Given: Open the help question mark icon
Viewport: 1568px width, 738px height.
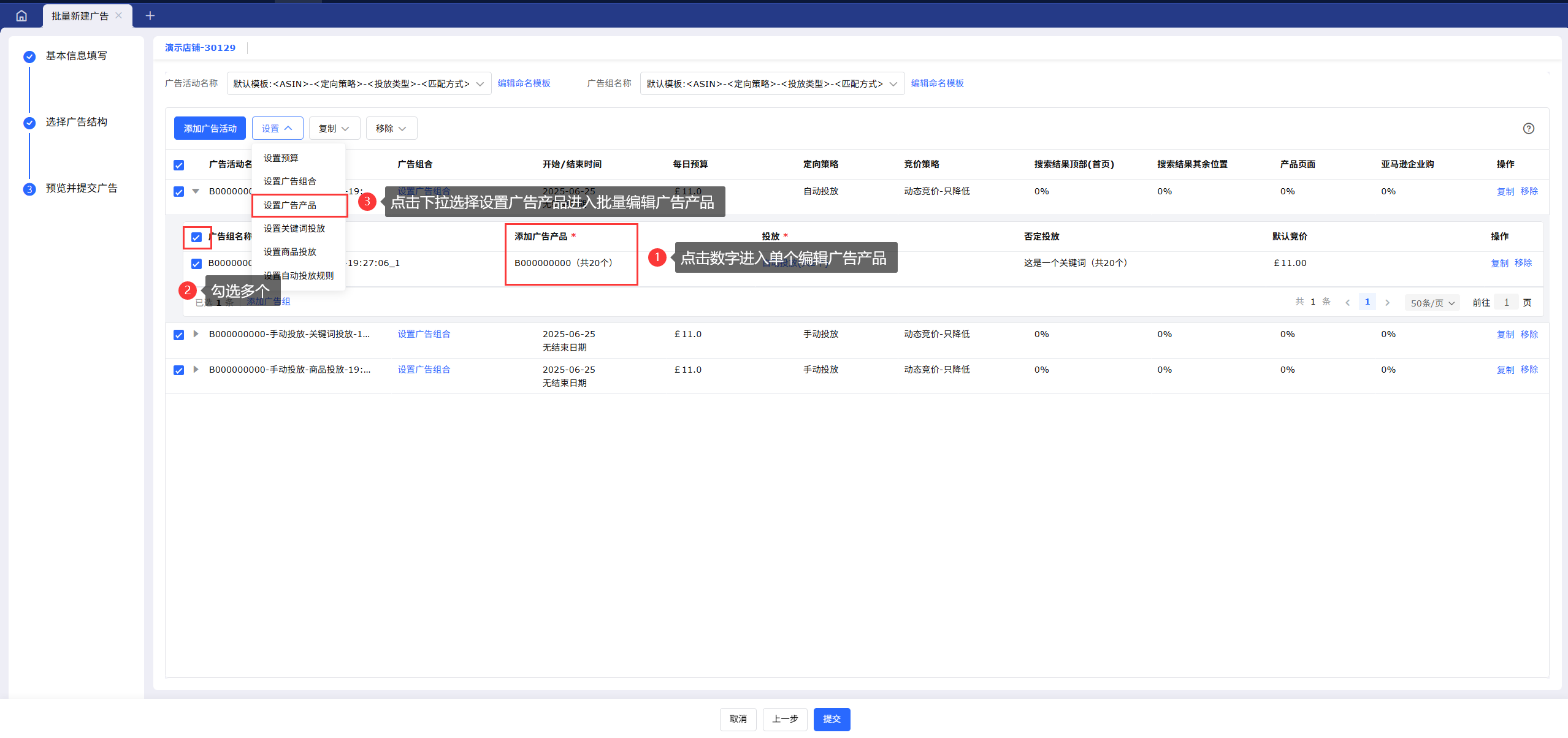Looking at the screenshot, I should 1529,128.
